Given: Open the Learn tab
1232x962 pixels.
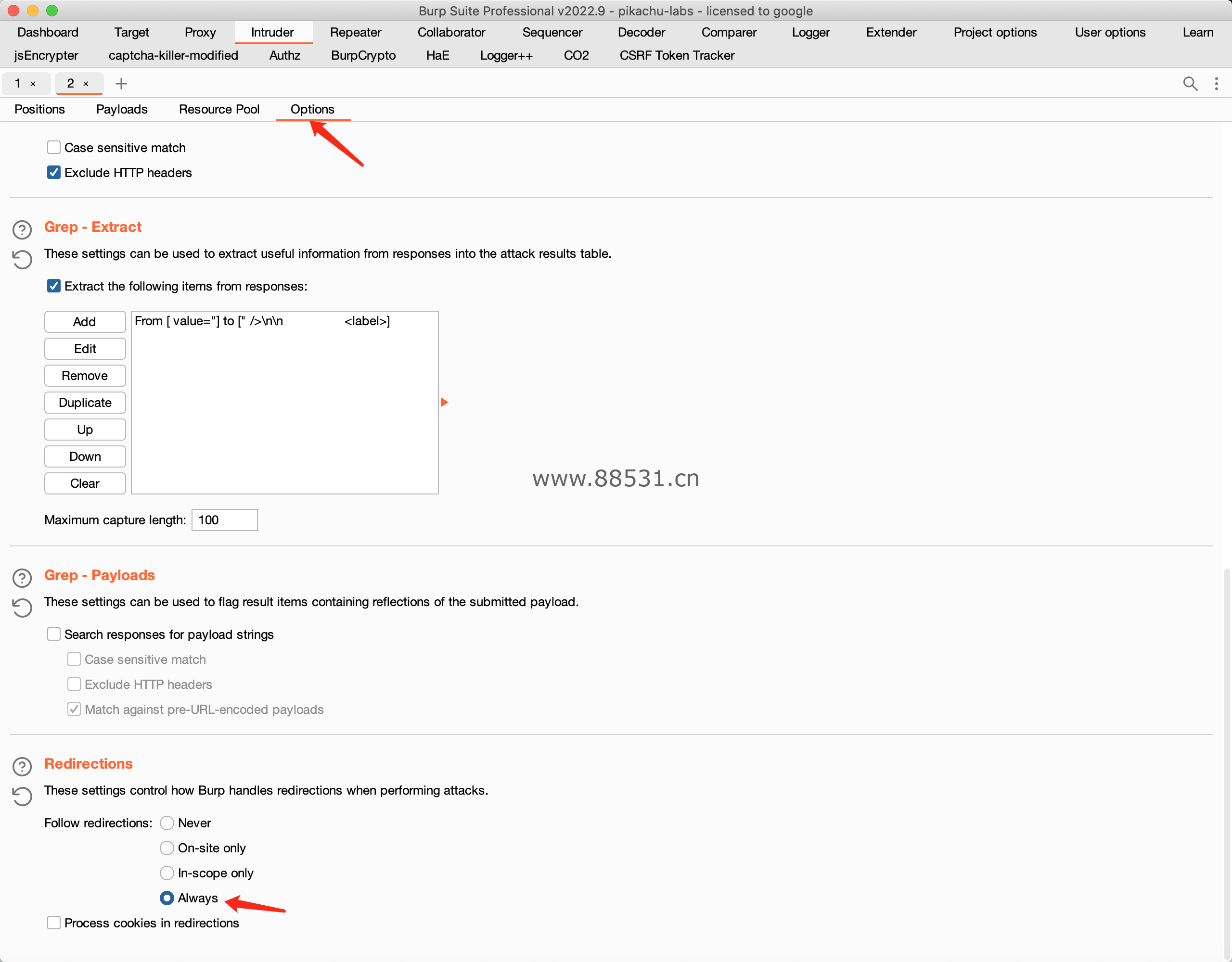Looking at the screenshot, I should click(x=1197, y=32).
